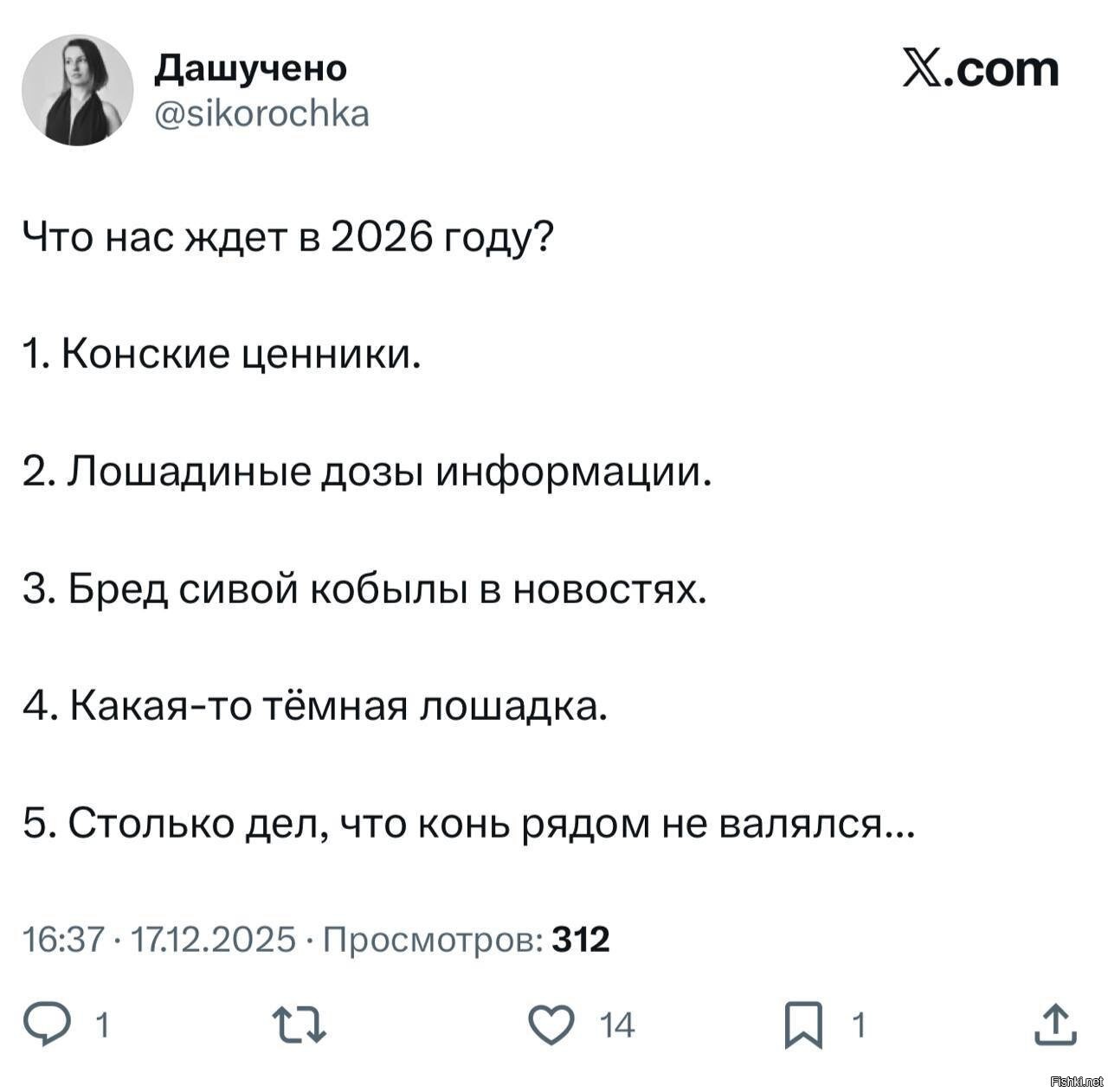Click the X.com logo
1108x1092 pixels.
[x=980, y=69]
